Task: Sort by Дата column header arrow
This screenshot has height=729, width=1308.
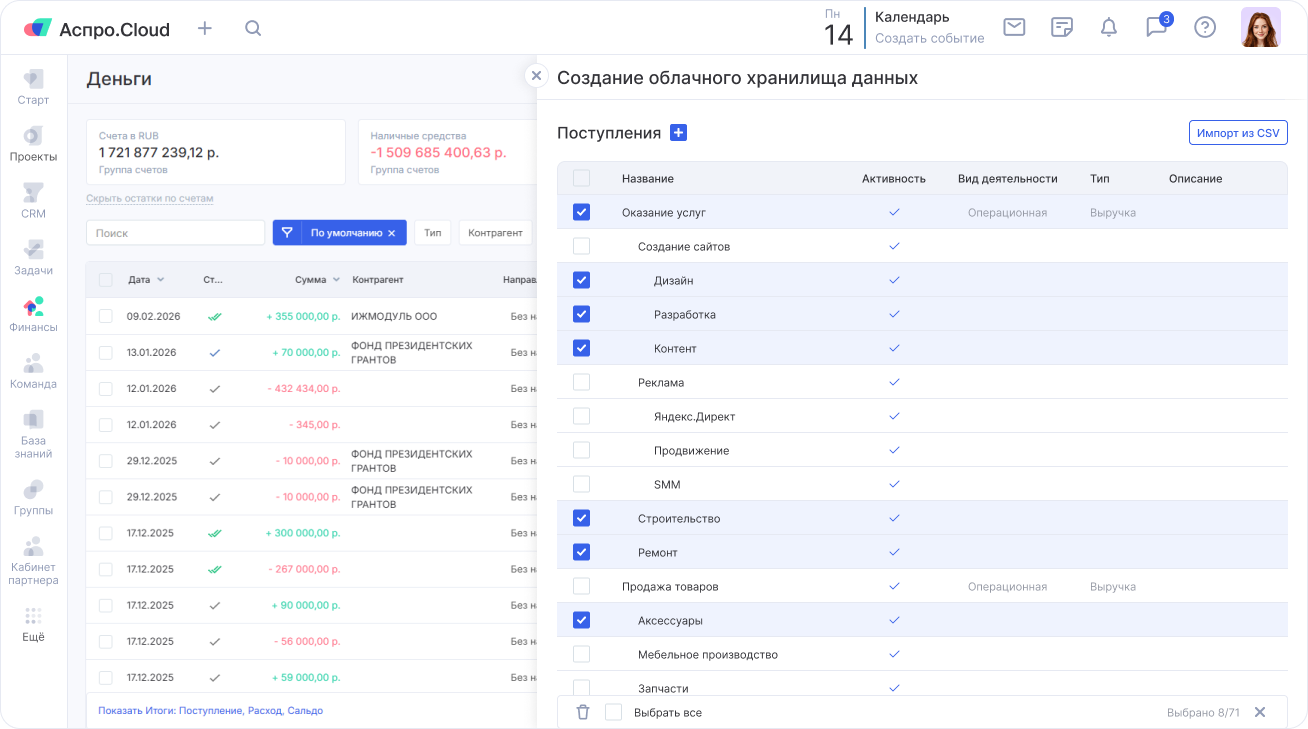Action: (x=160, y=280)
